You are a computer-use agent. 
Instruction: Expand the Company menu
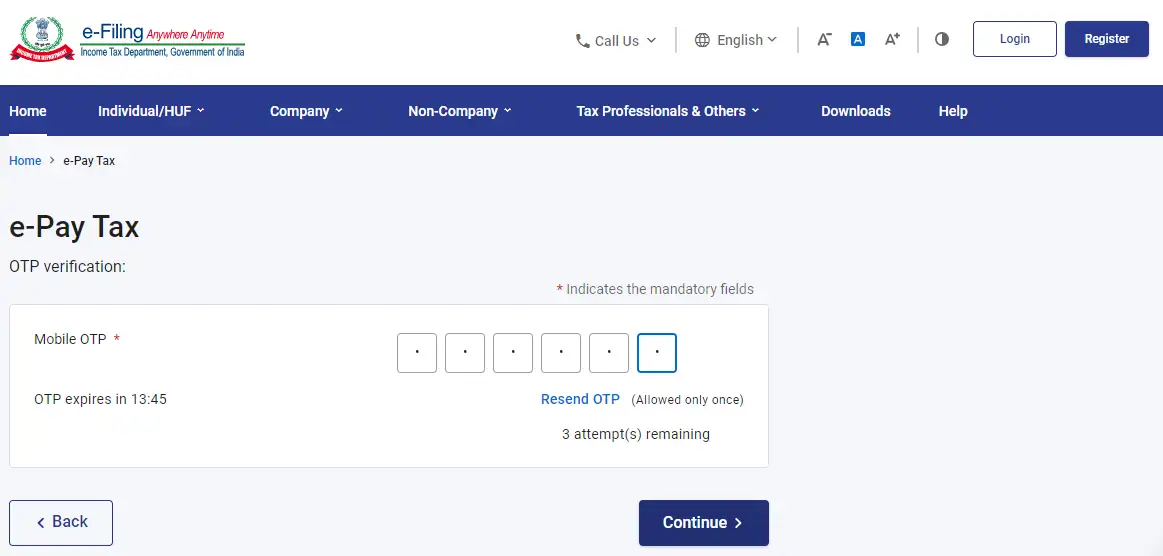[x=306, y=111]
